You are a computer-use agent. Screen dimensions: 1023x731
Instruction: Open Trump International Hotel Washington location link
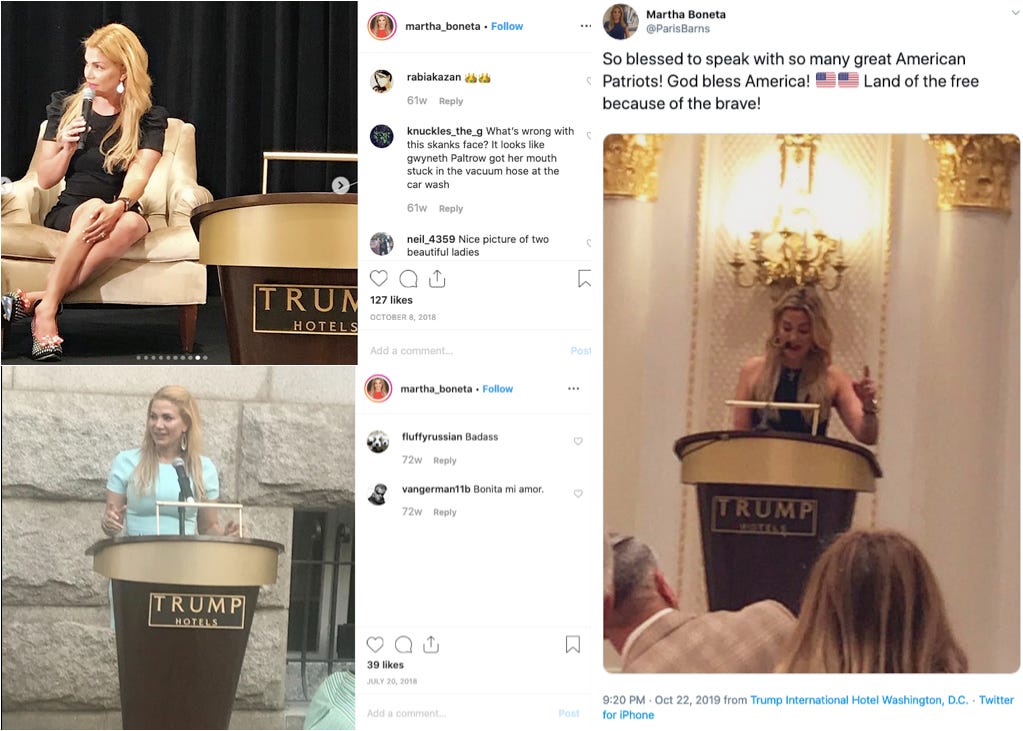[x=859, y=700]
